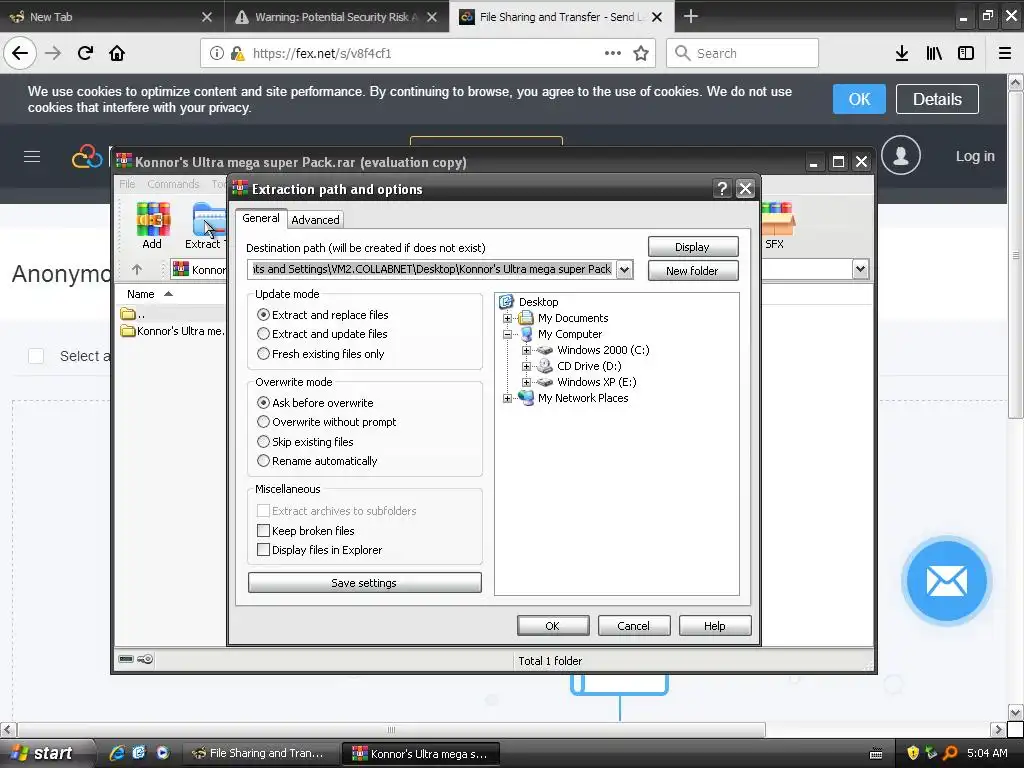
Task: Open a new browser tab
Action: click(x=690, y=16)
